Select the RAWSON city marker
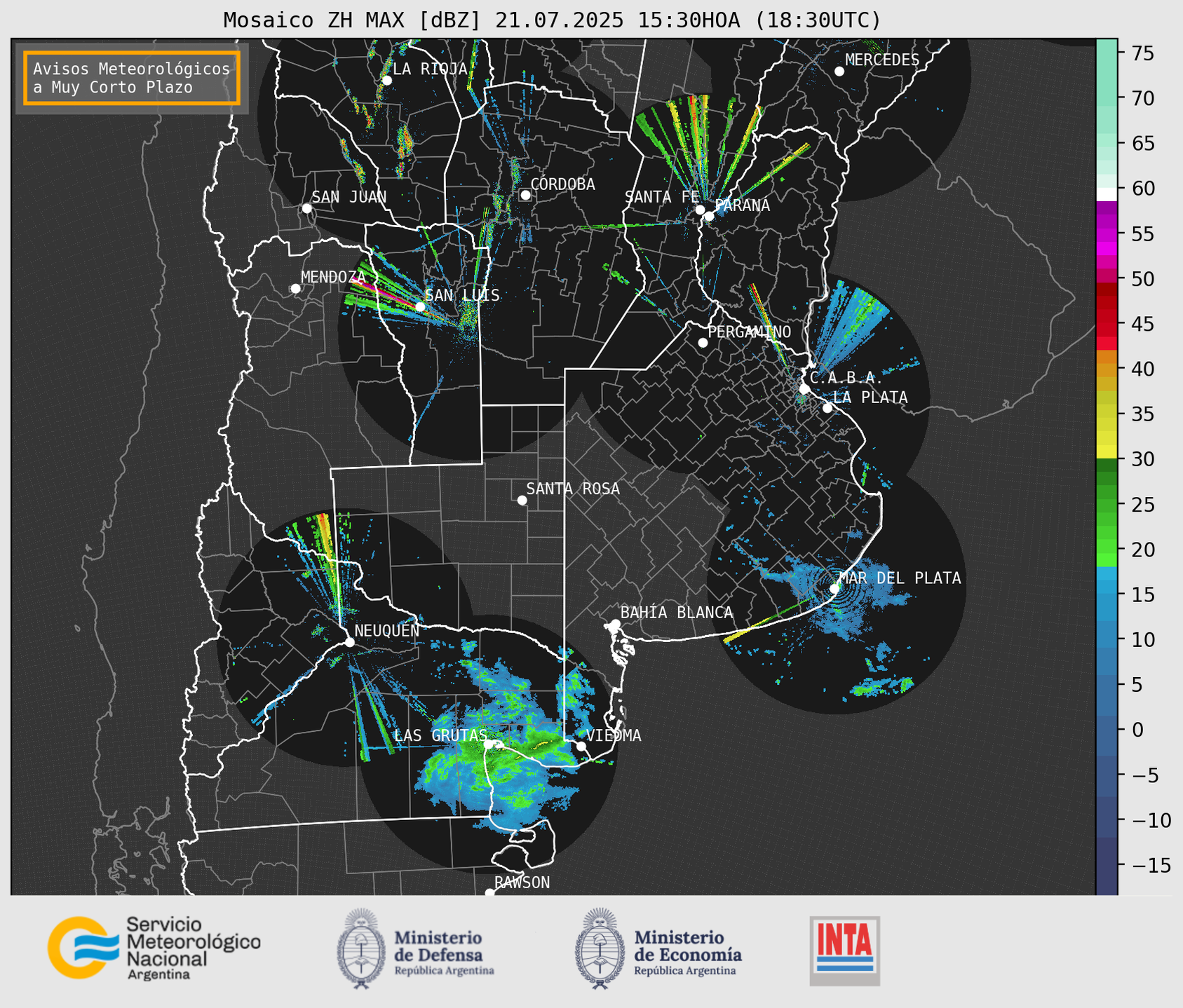Screen dimensions: 1183x1008 [x=489, y=893]
